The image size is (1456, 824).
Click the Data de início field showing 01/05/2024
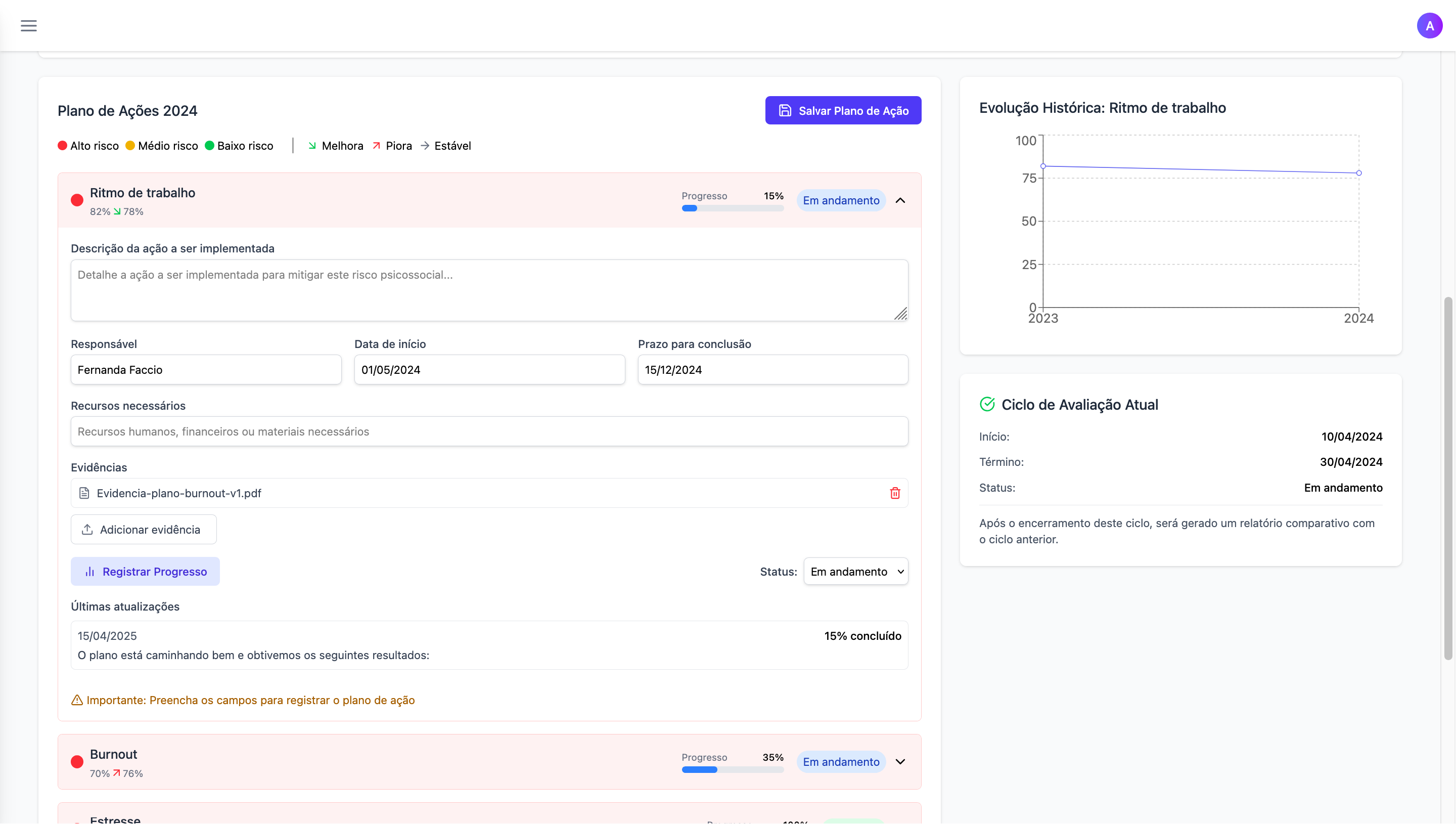(490, 370)
